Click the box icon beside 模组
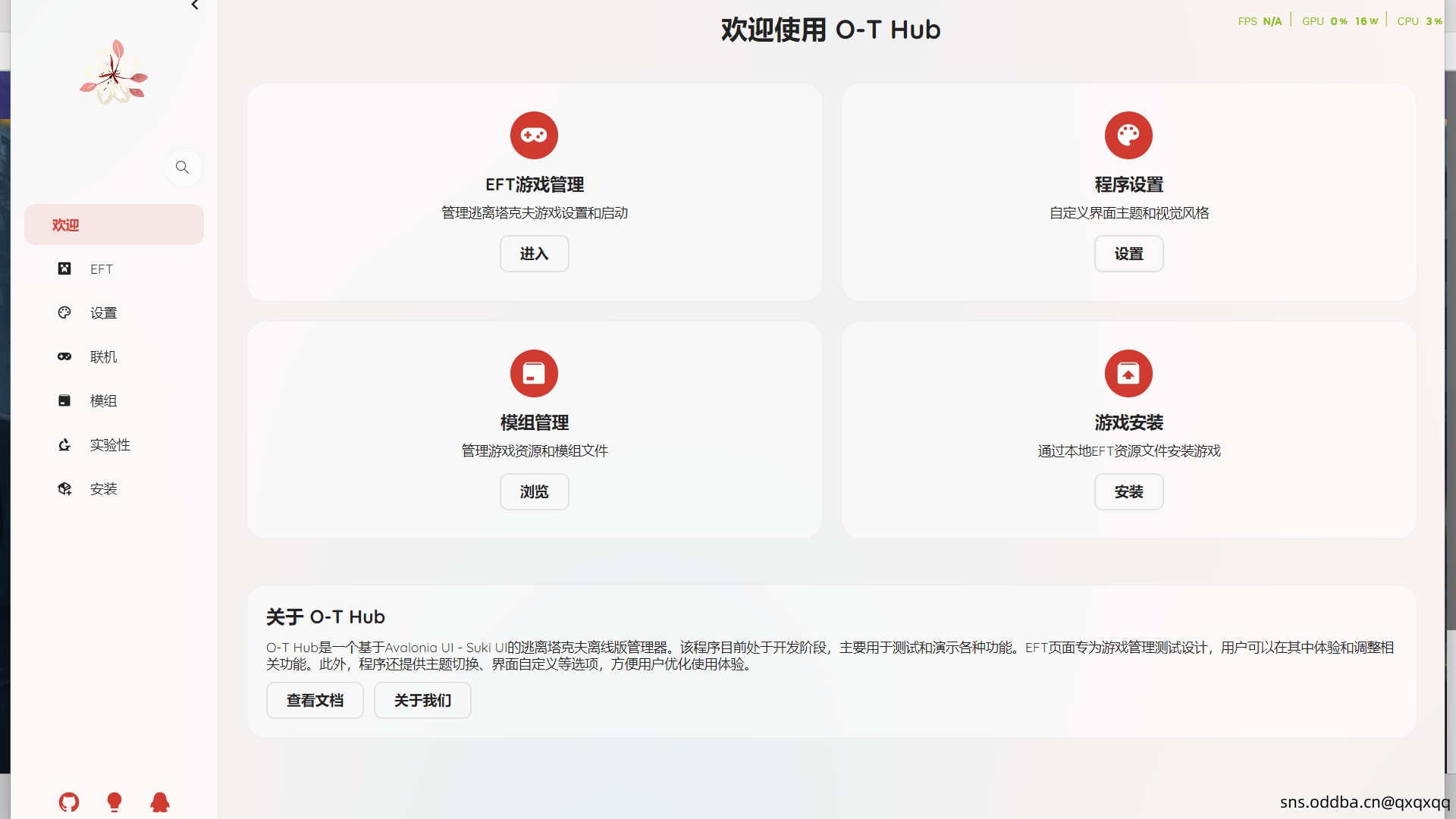This screenshot has width=1456, height=819. (64, 400)
